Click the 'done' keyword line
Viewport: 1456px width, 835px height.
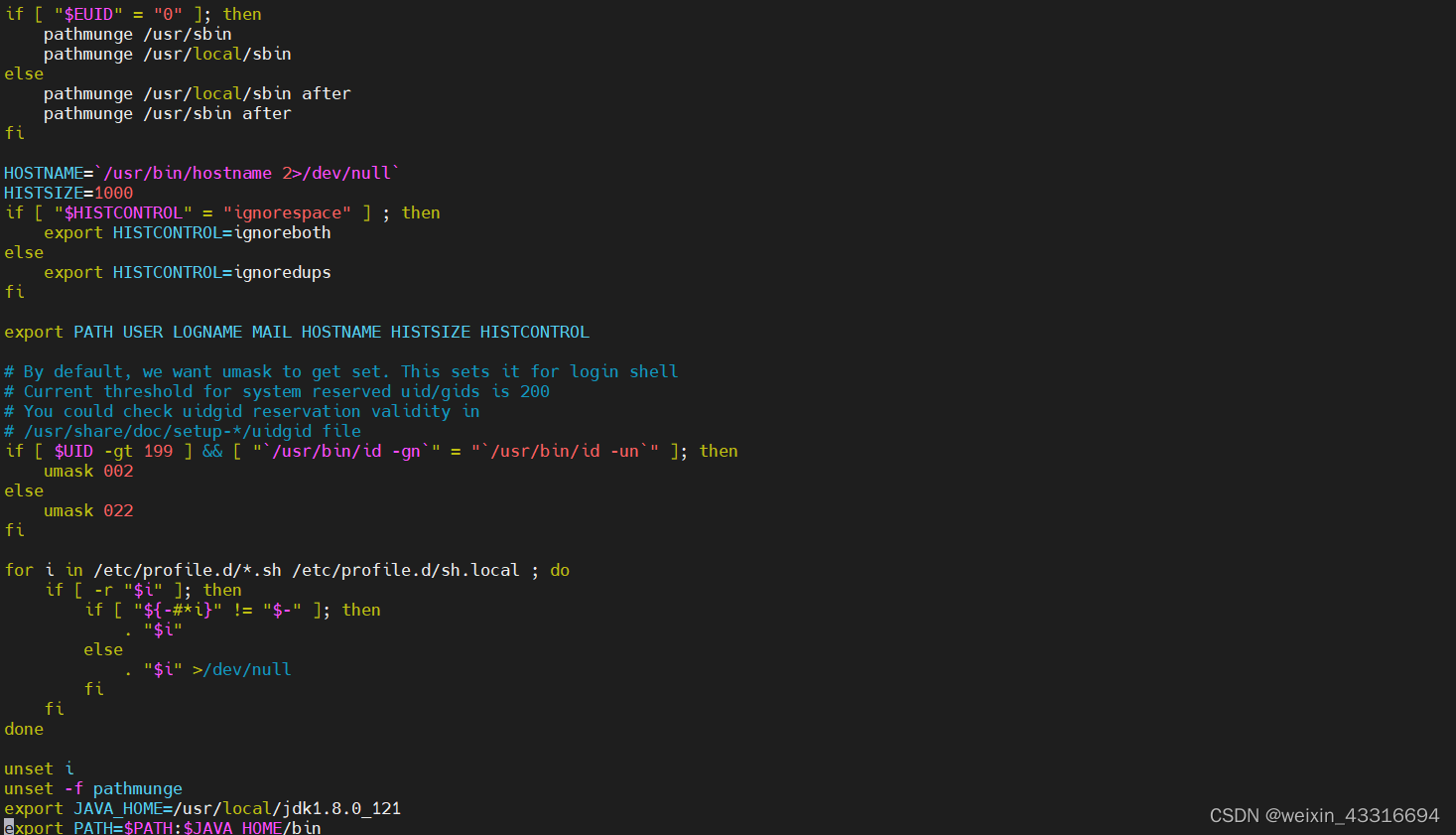24,729
